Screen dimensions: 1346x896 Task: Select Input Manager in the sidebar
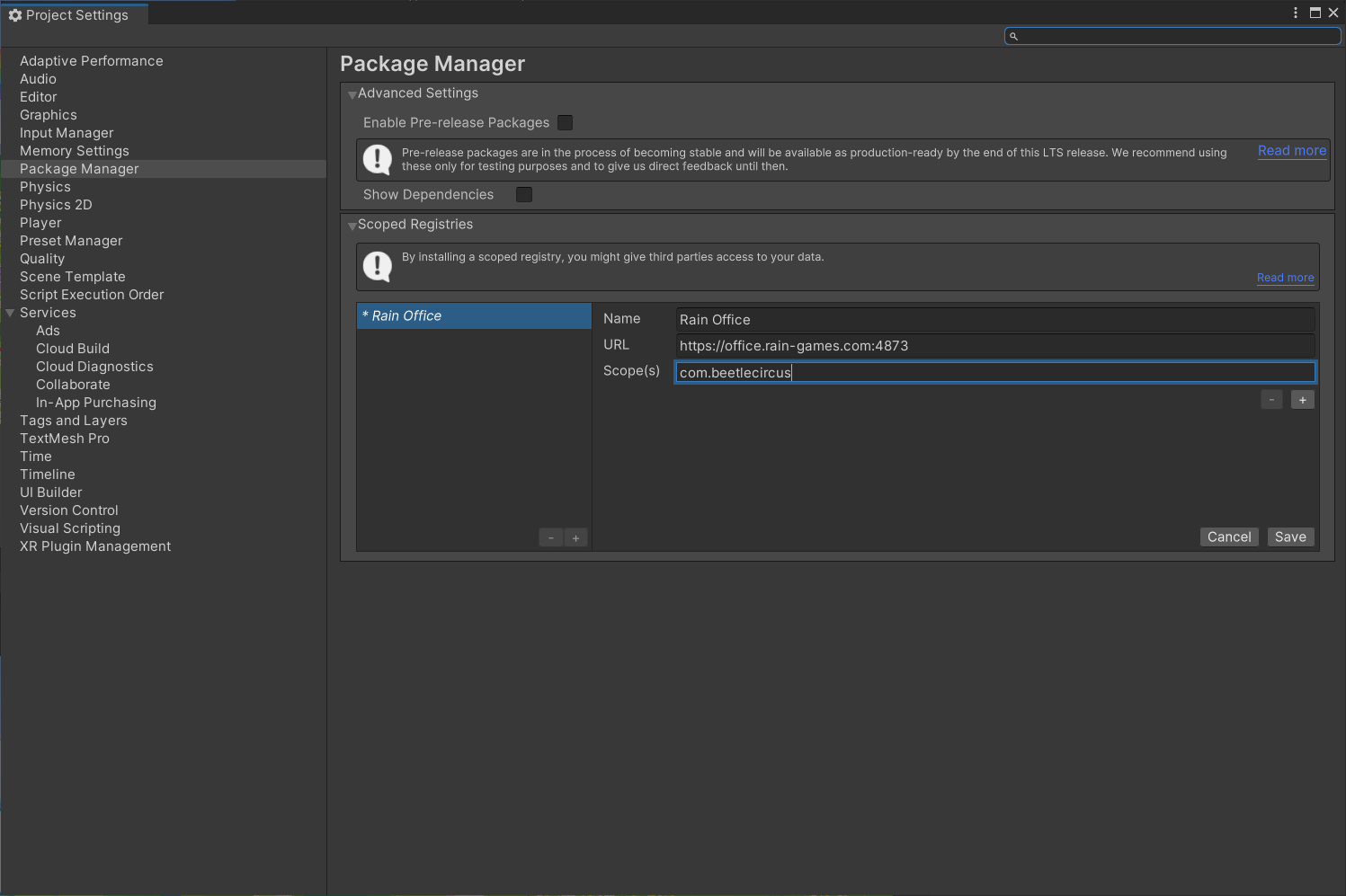[67, 133]
